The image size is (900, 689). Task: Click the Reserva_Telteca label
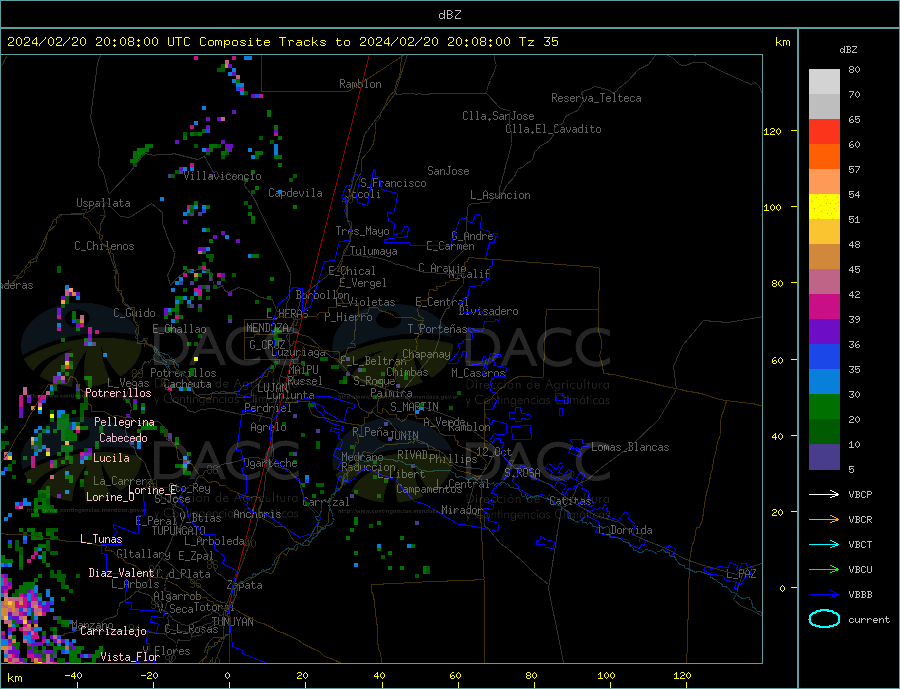(596, 98)
